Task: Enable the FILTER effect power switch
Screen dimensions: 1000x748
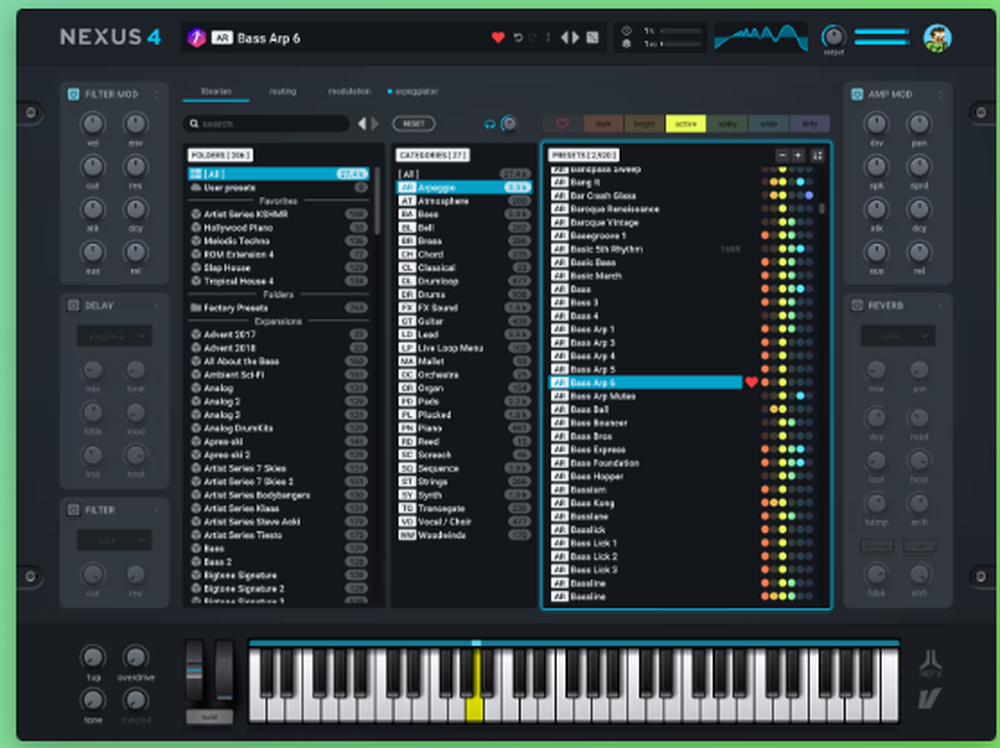Action: (x=73, y=510)
